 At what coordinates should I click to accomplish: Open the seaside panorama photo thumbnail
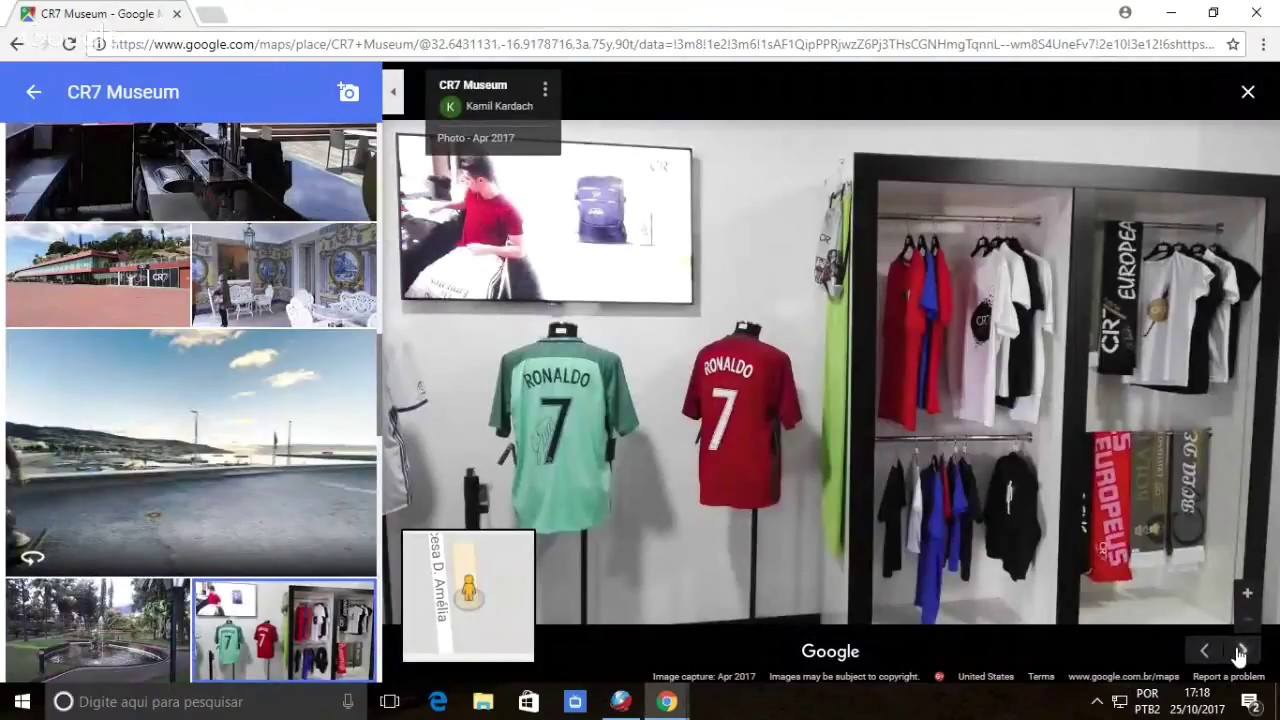(x=191, y=453)
